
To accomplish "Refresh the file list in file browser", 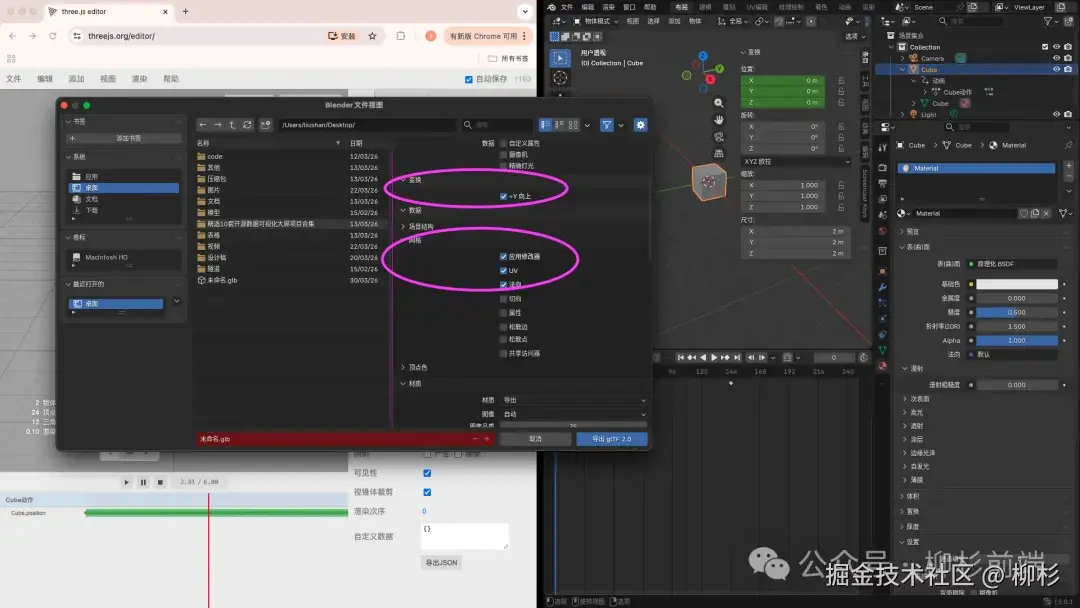I will [247, 125].
